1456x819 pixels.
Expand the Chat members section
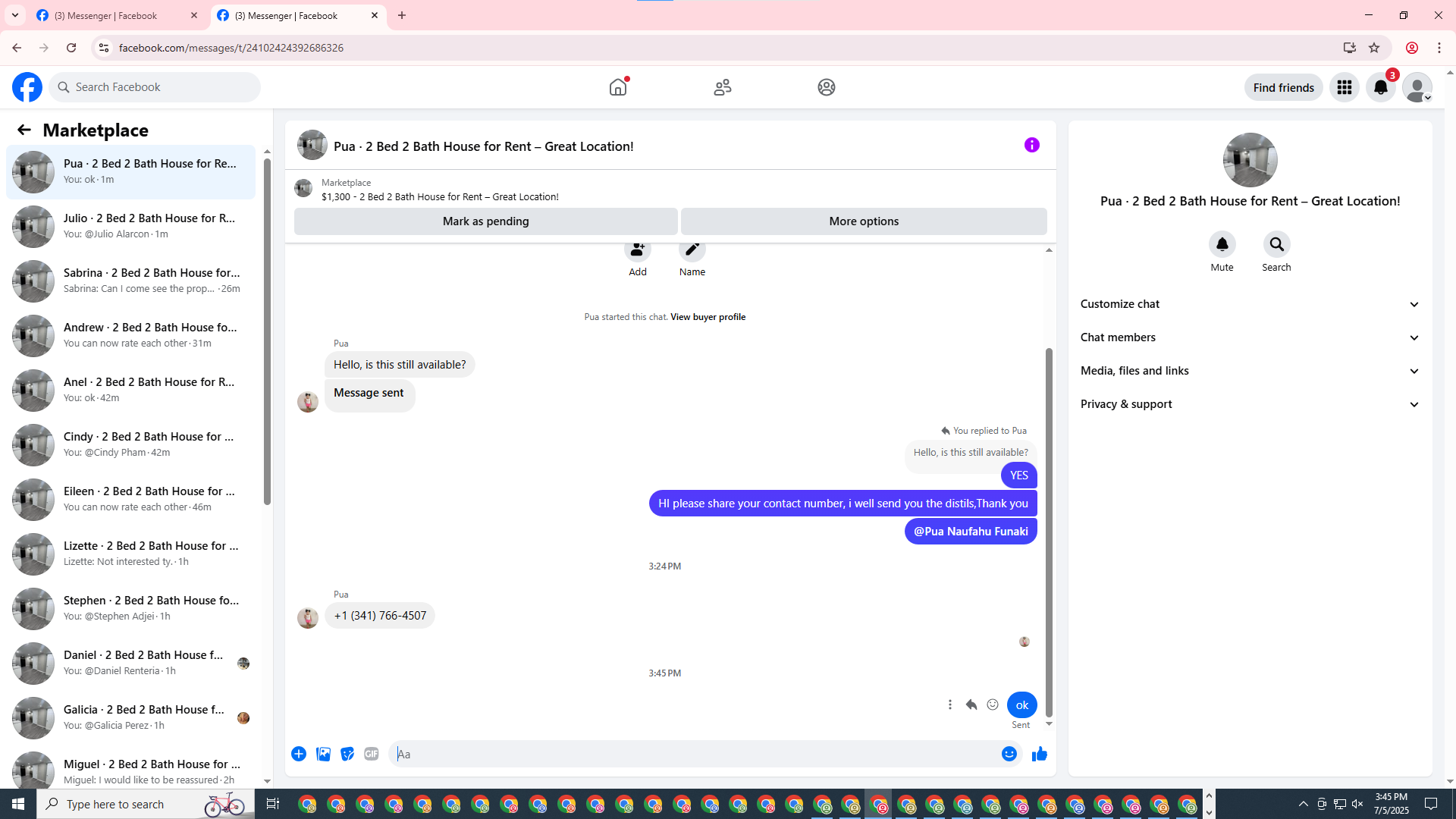pos(1249,337)
